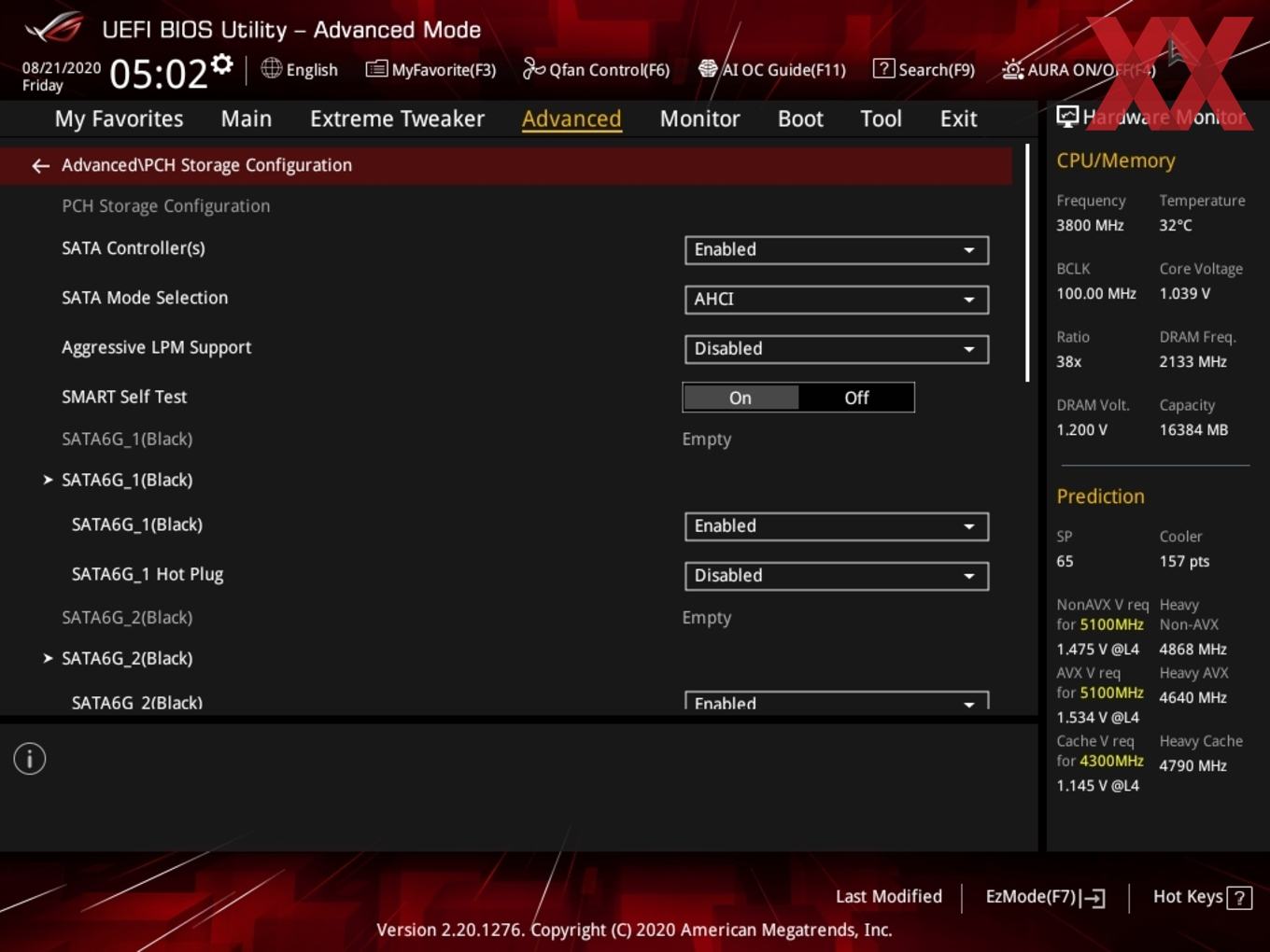
Task: Select the Advanced tab
Action: pos(571,119)
